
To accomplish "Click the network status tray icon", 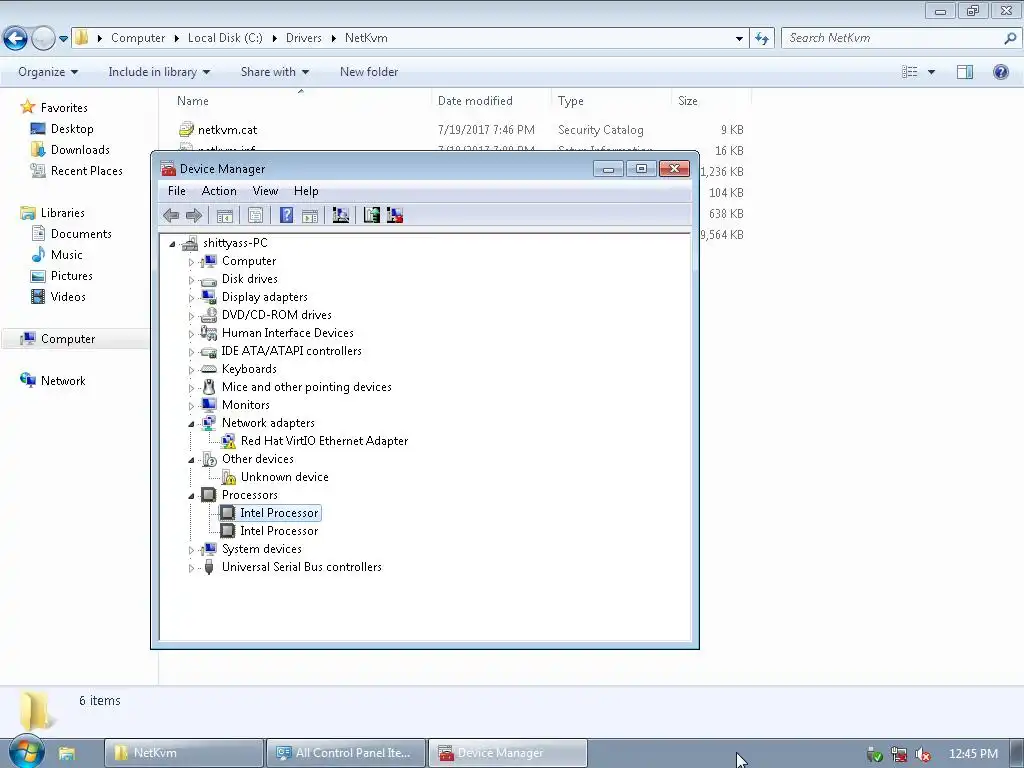I will [x=899, y=754].
